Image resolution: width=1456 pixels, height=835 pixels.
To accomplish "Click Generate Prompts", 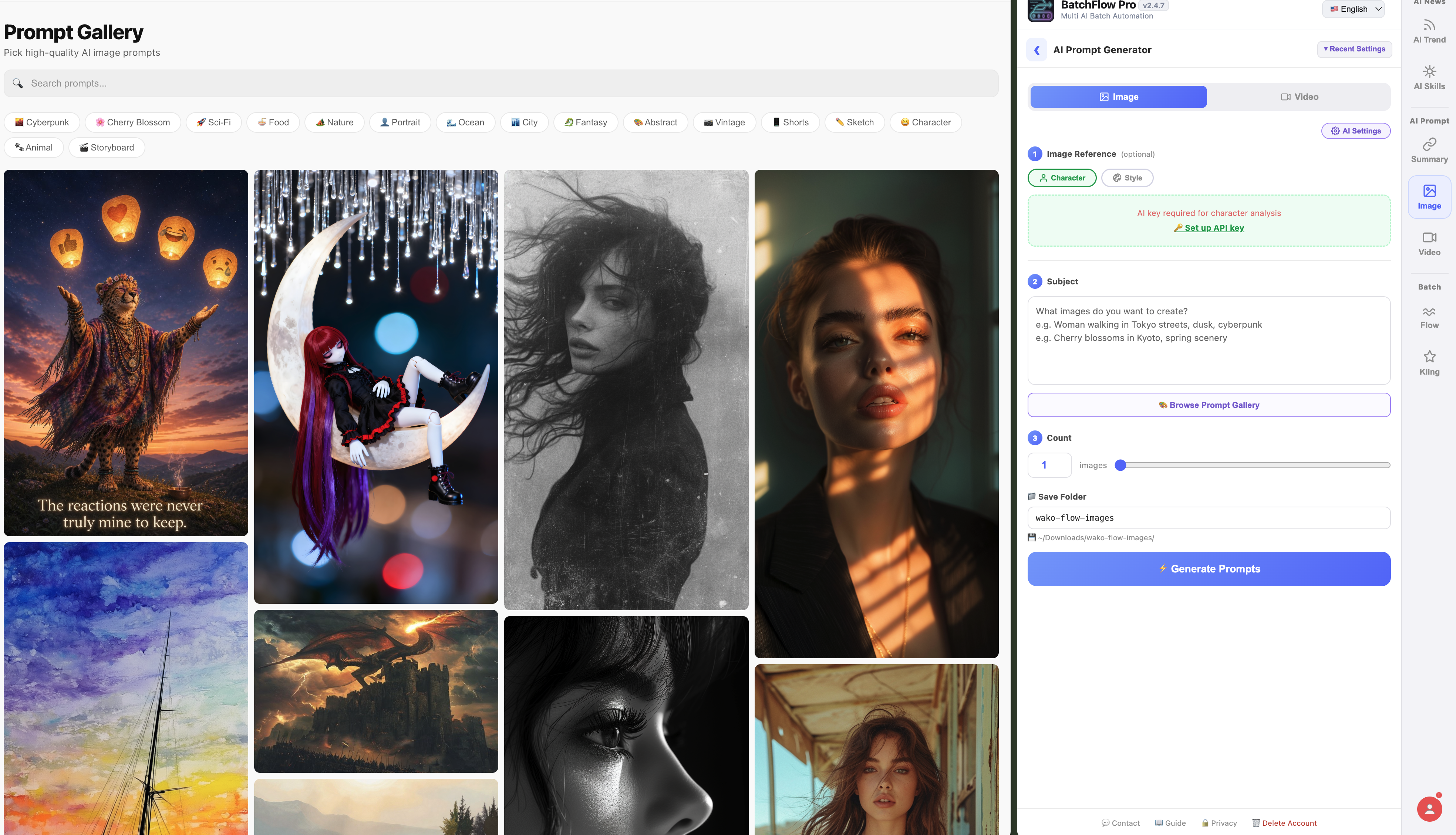I will tap(1209, 569).
